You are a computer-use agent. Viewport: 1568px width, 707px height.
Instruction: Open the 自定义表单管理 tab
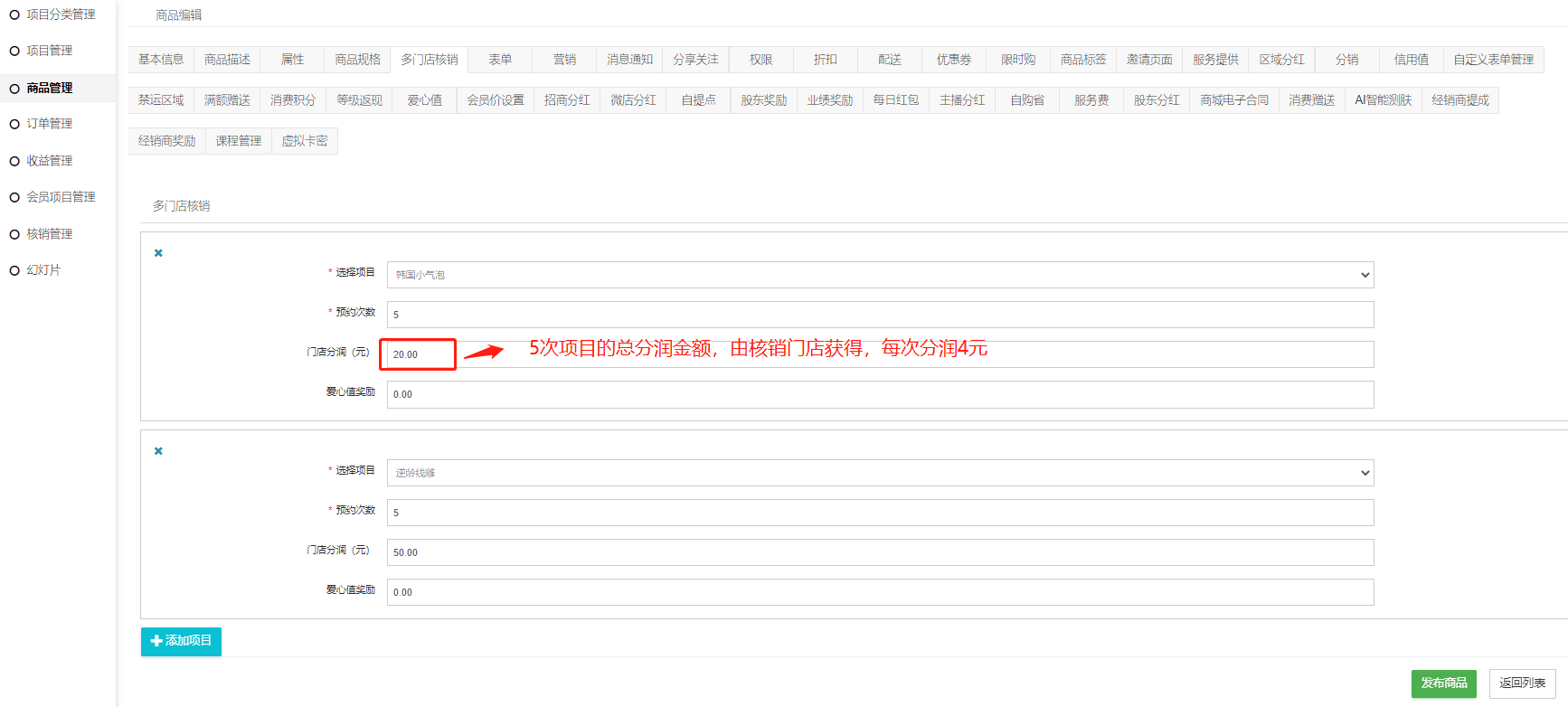(x=1493, y=60)
